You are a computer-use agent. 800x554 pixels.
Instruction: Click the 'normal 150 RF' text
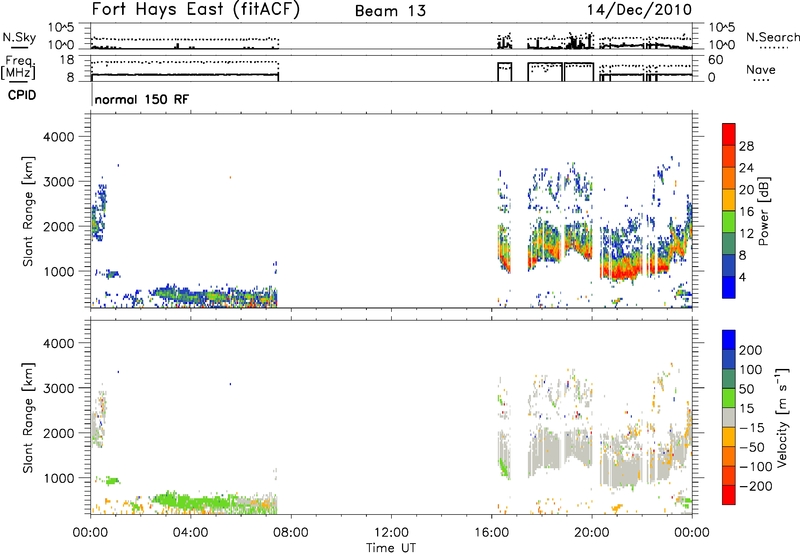(x=141, y=99)
